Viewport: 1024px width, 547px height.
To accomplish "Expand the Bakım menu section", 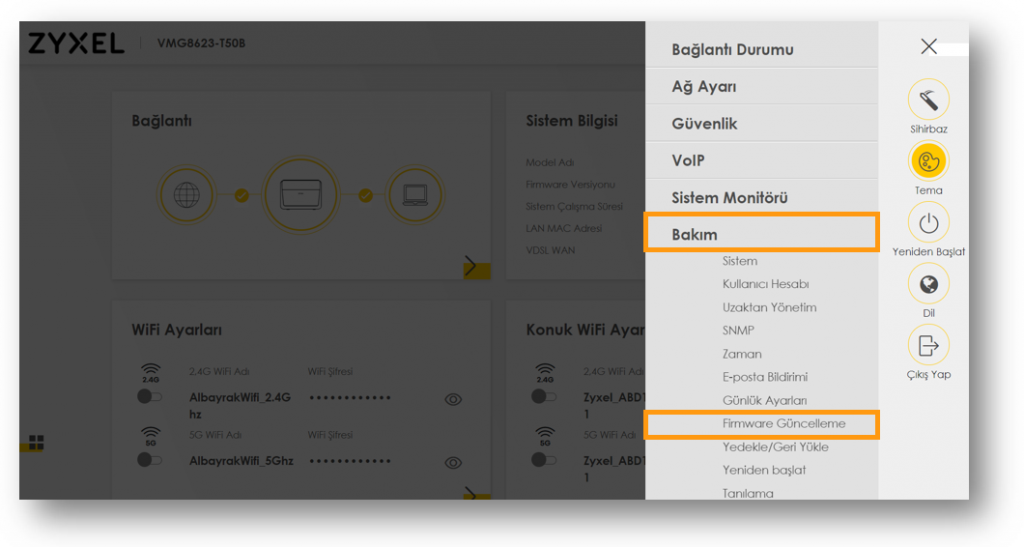I will point(761,234).
